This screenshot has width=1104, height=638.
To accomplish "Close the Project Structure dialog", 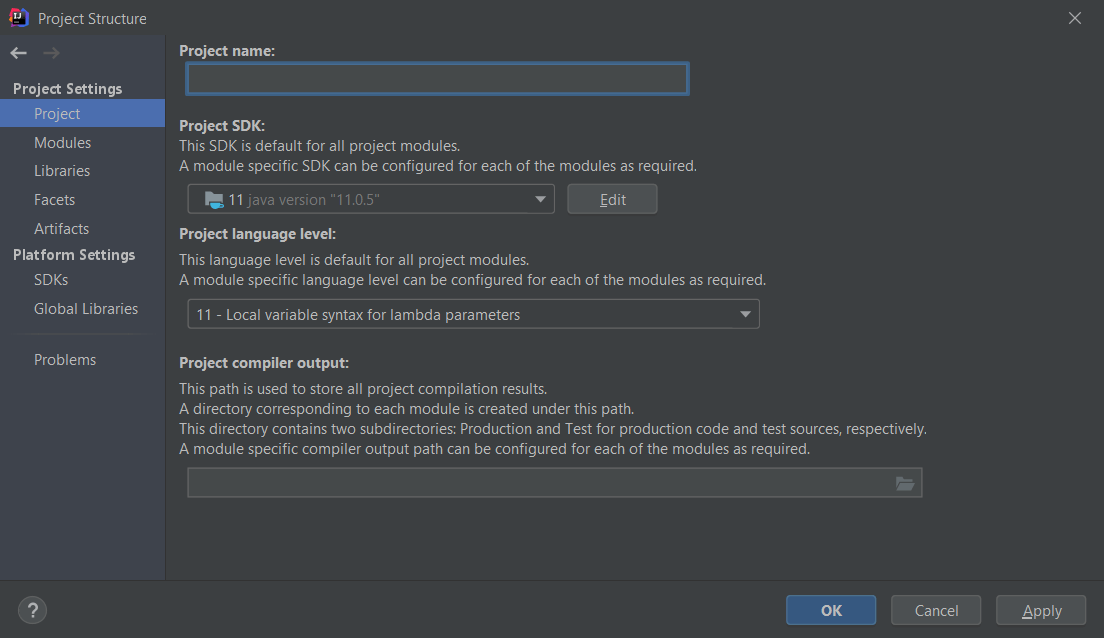I will [x=1074, y=18].
